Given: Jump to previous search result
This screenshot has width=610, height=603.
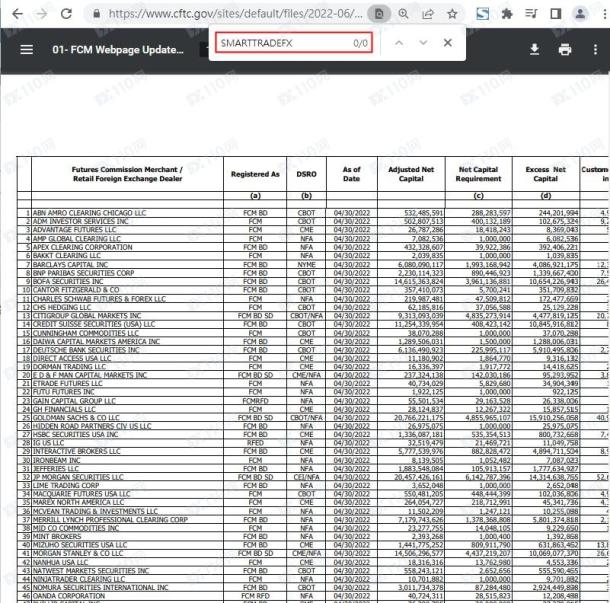Looking at the screenshot, I should point(399,43).
